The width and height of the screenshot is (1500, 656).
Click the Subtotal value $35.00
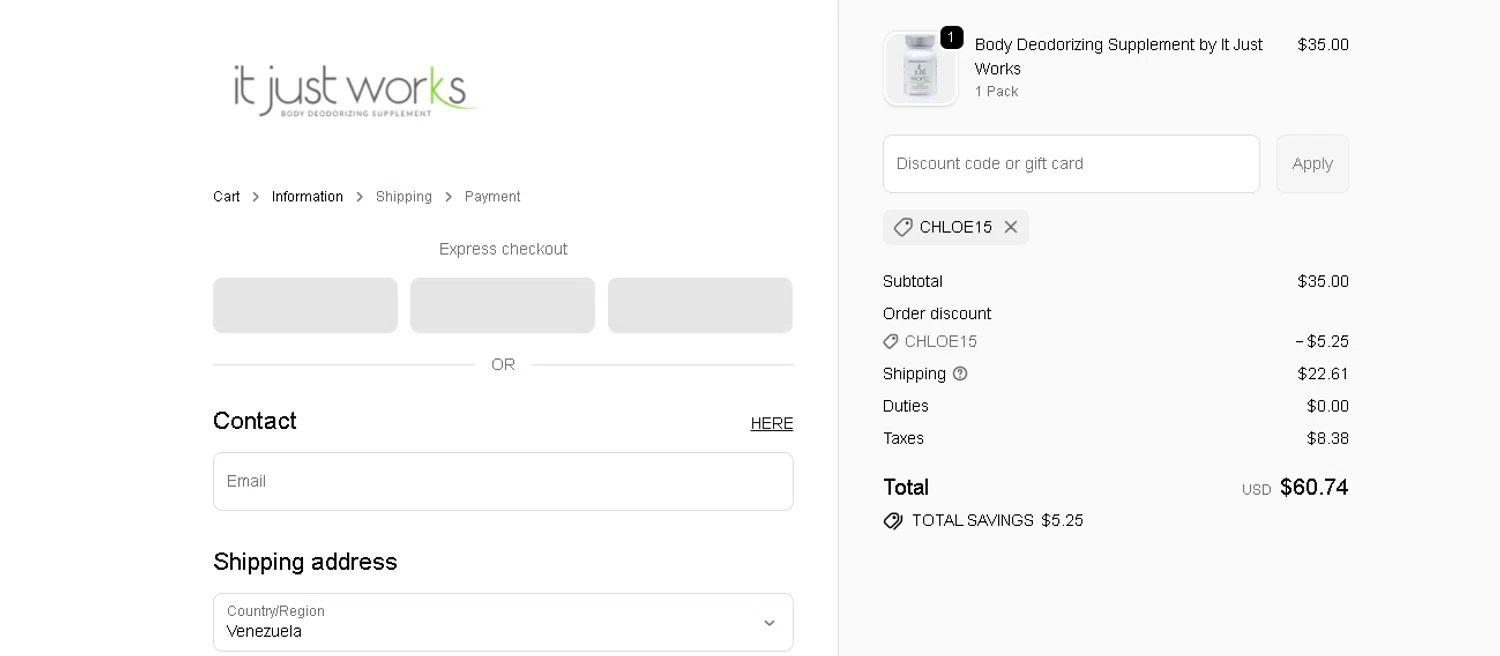1323,282
